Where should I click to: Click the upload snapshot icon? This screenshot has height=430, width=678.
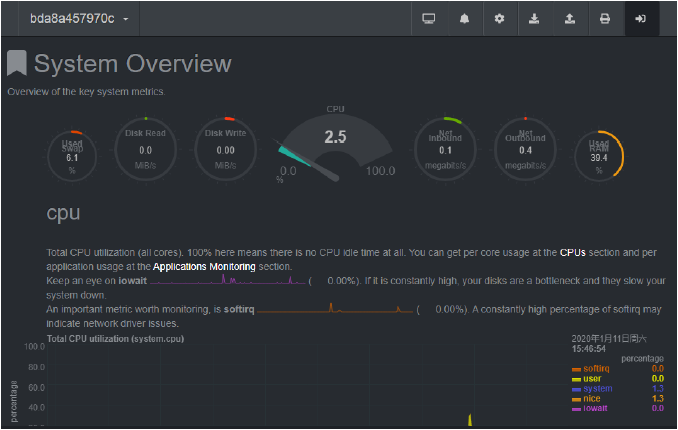[569, 18]
